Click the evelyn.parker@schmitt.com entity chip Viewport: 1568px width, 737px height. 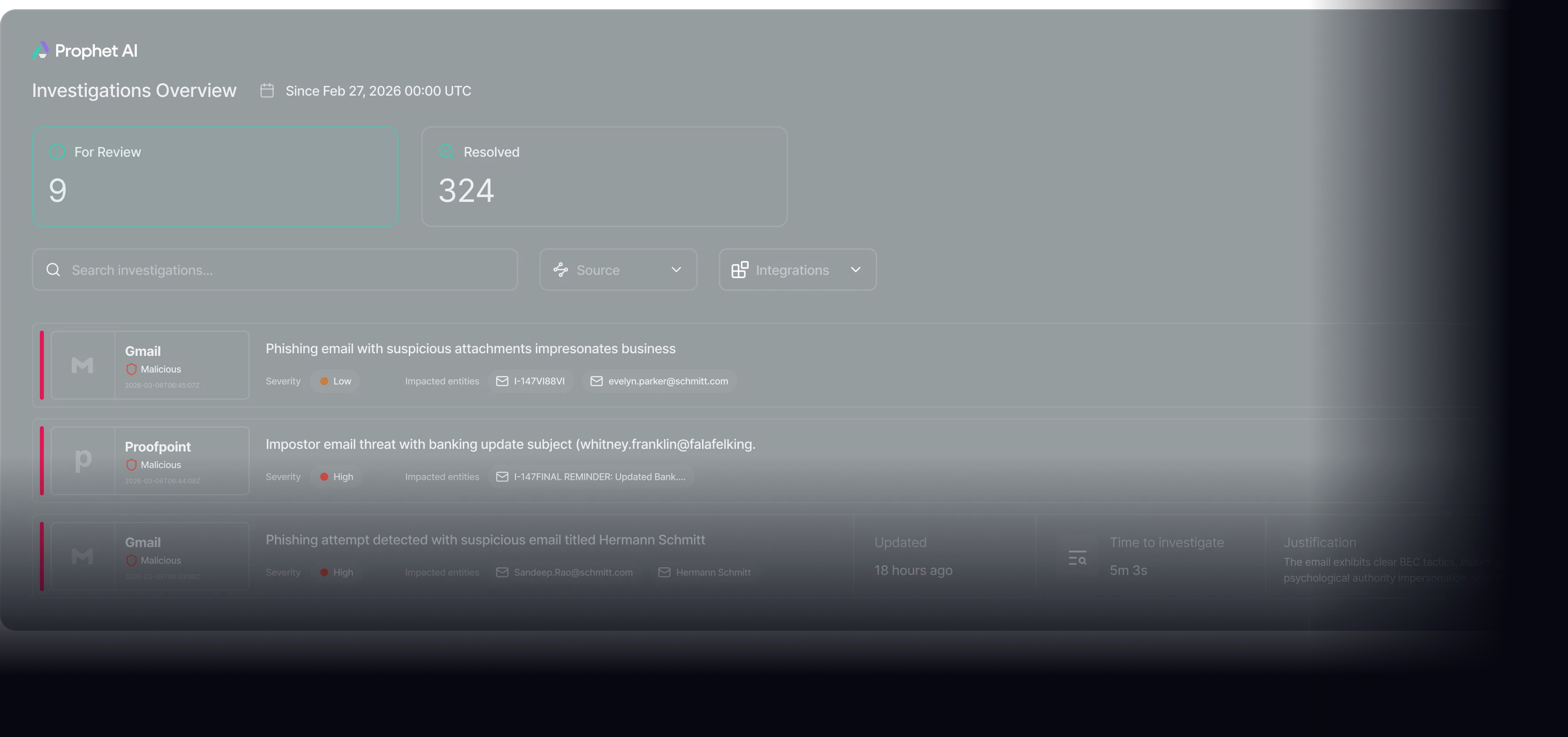pos(659,381)
